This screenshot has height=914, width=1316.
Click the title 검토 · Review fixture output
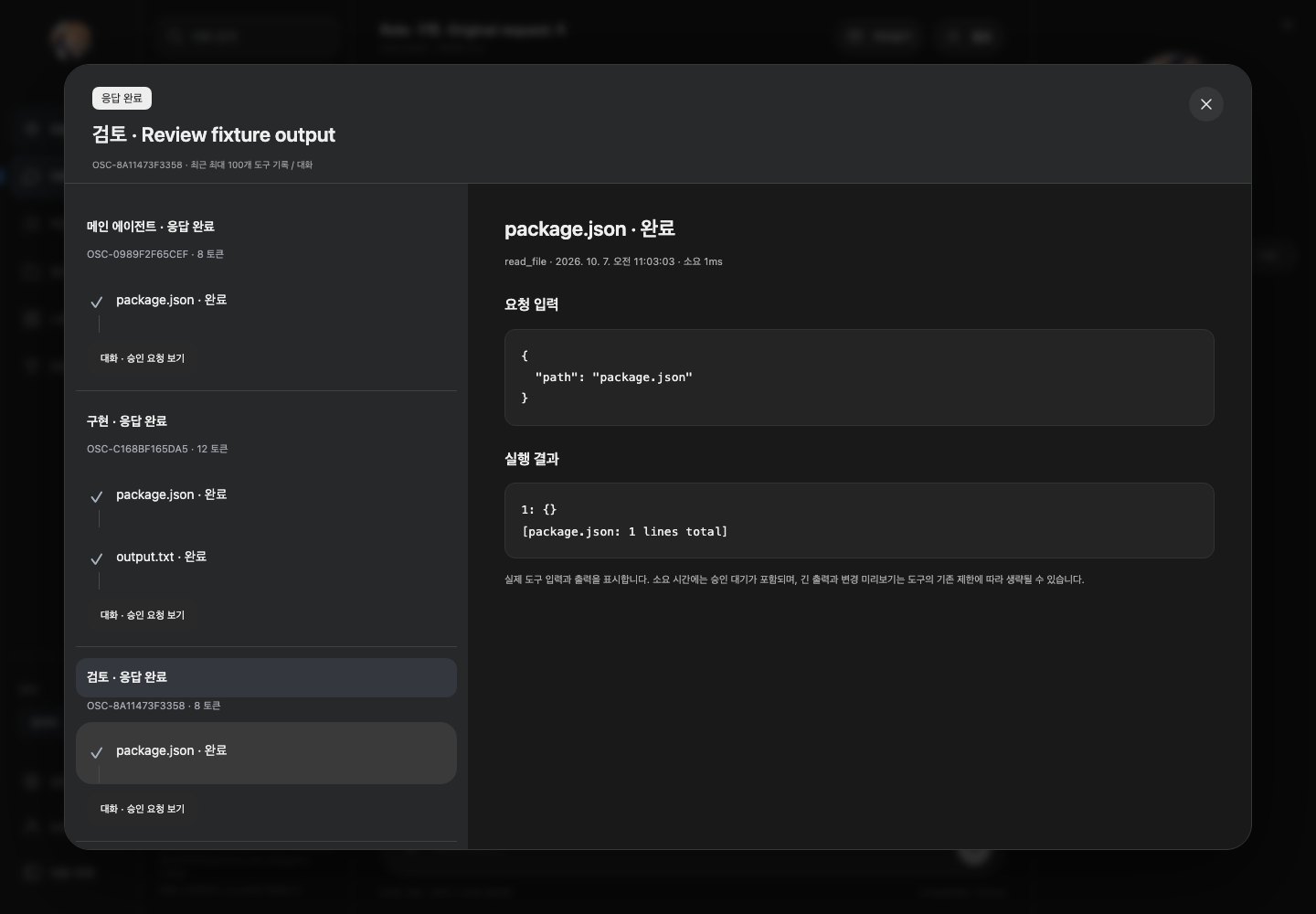214,135
